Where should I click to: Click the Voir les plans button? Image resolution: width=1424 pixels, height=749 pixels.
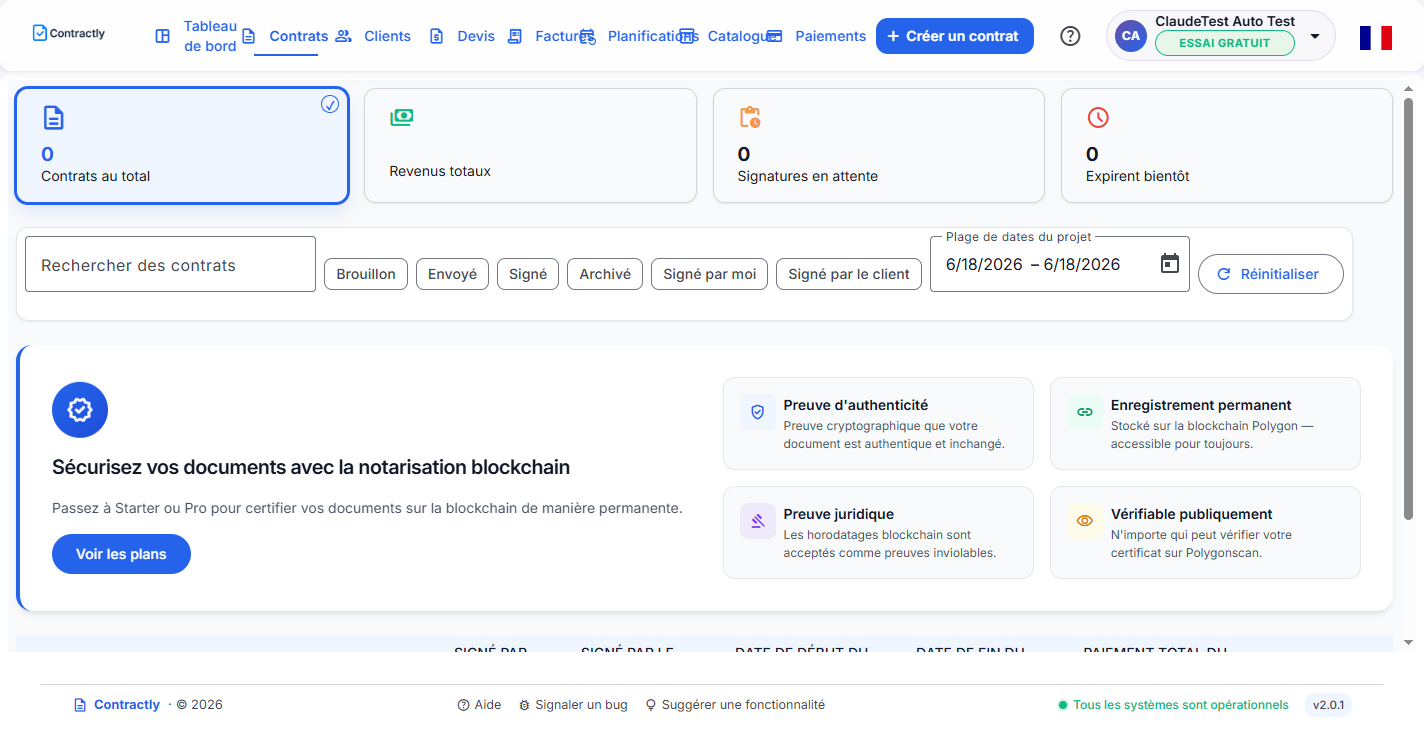click(121, 554)
